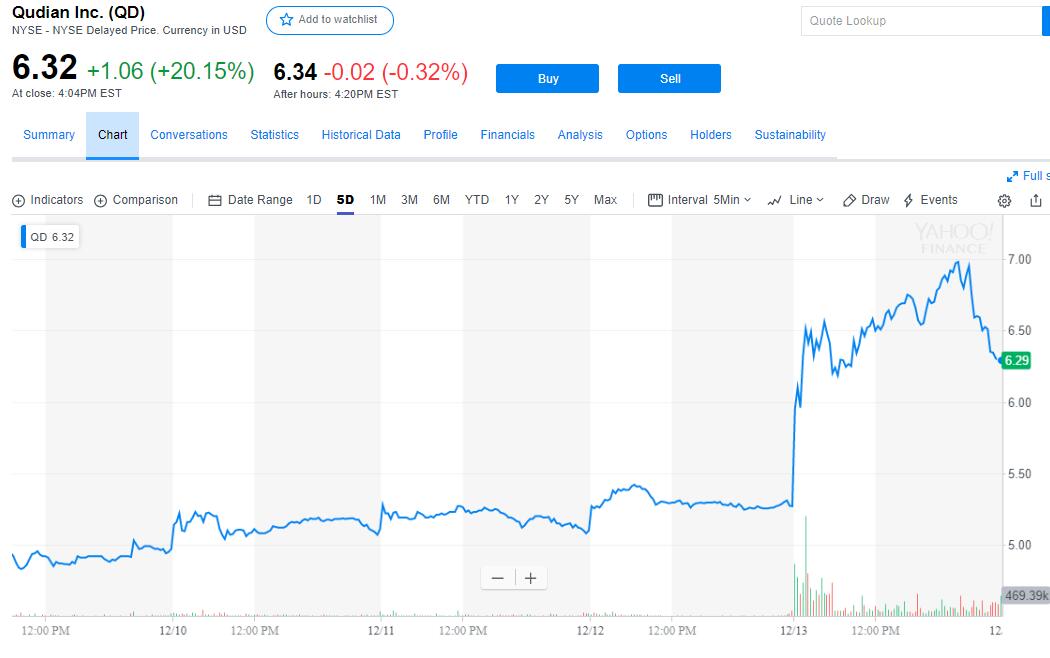Expand the Interval 5Min dropdown

pos(700,200)
